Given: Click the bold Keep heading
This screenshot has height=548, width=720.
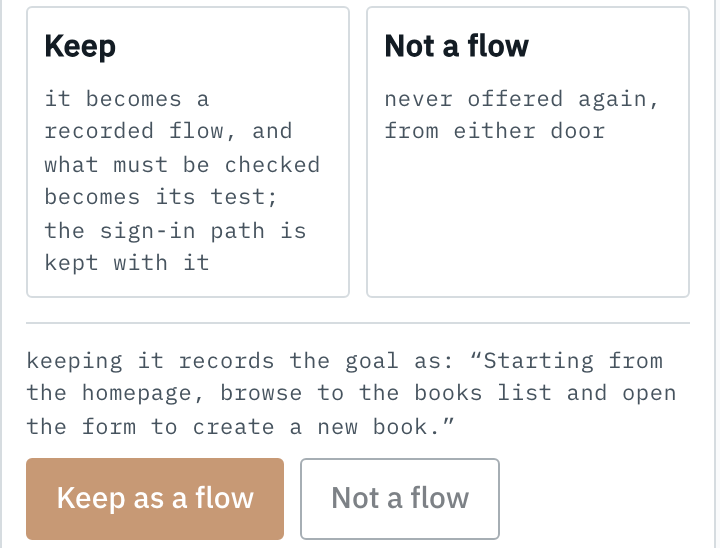Looking at the screenshot, I should click(80, 46).
